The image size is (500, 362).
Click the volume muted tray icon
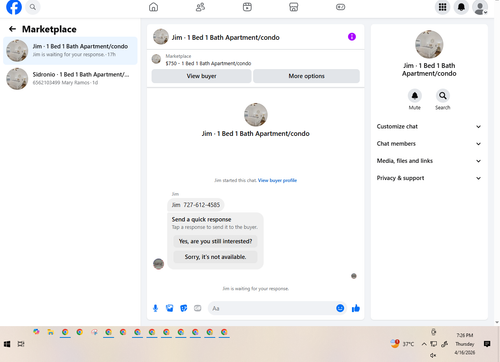click(x=433, y=355)
